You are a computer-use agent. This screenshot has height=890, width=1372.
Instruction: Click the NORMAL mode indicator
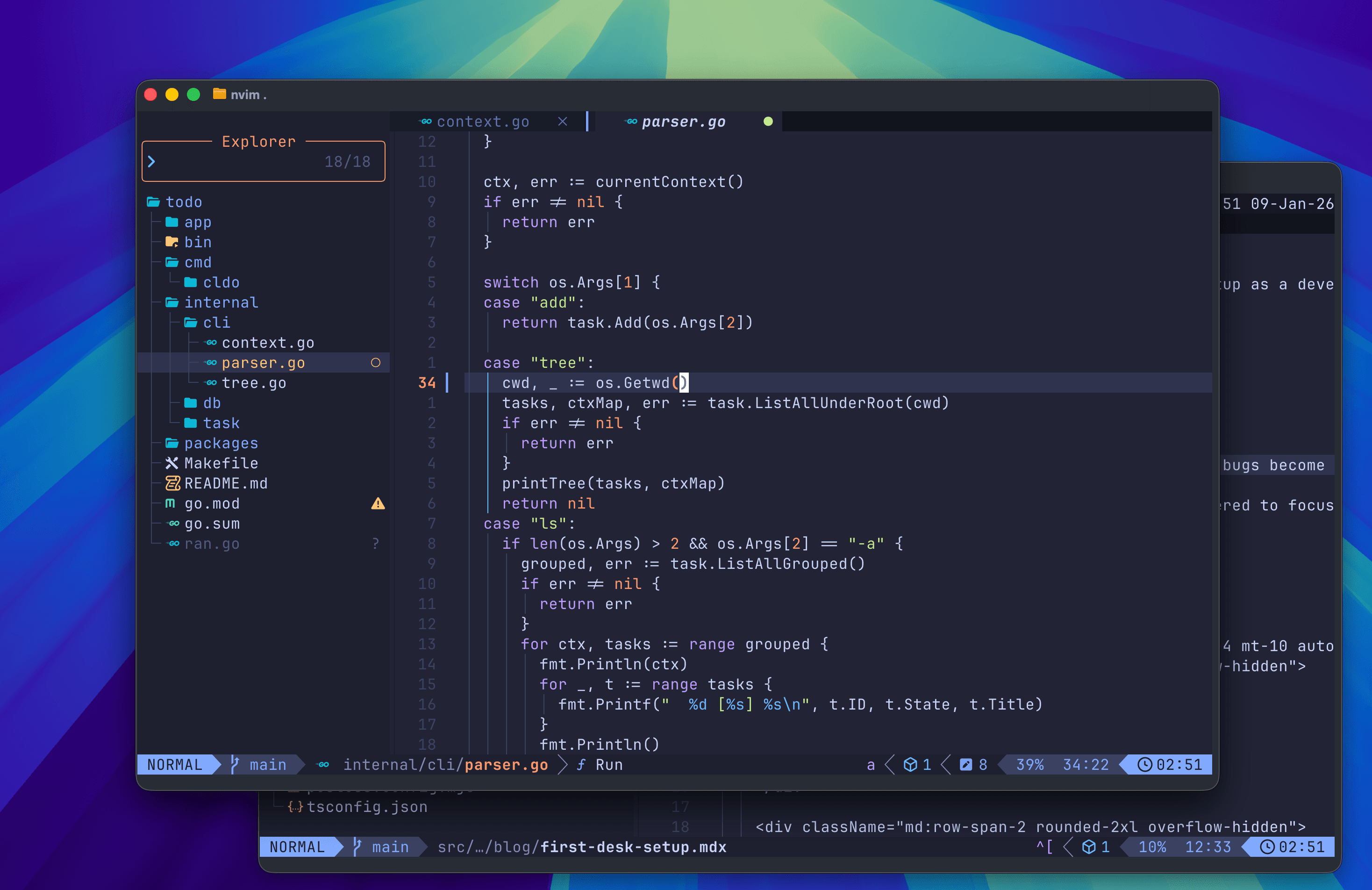pos(176,764)
